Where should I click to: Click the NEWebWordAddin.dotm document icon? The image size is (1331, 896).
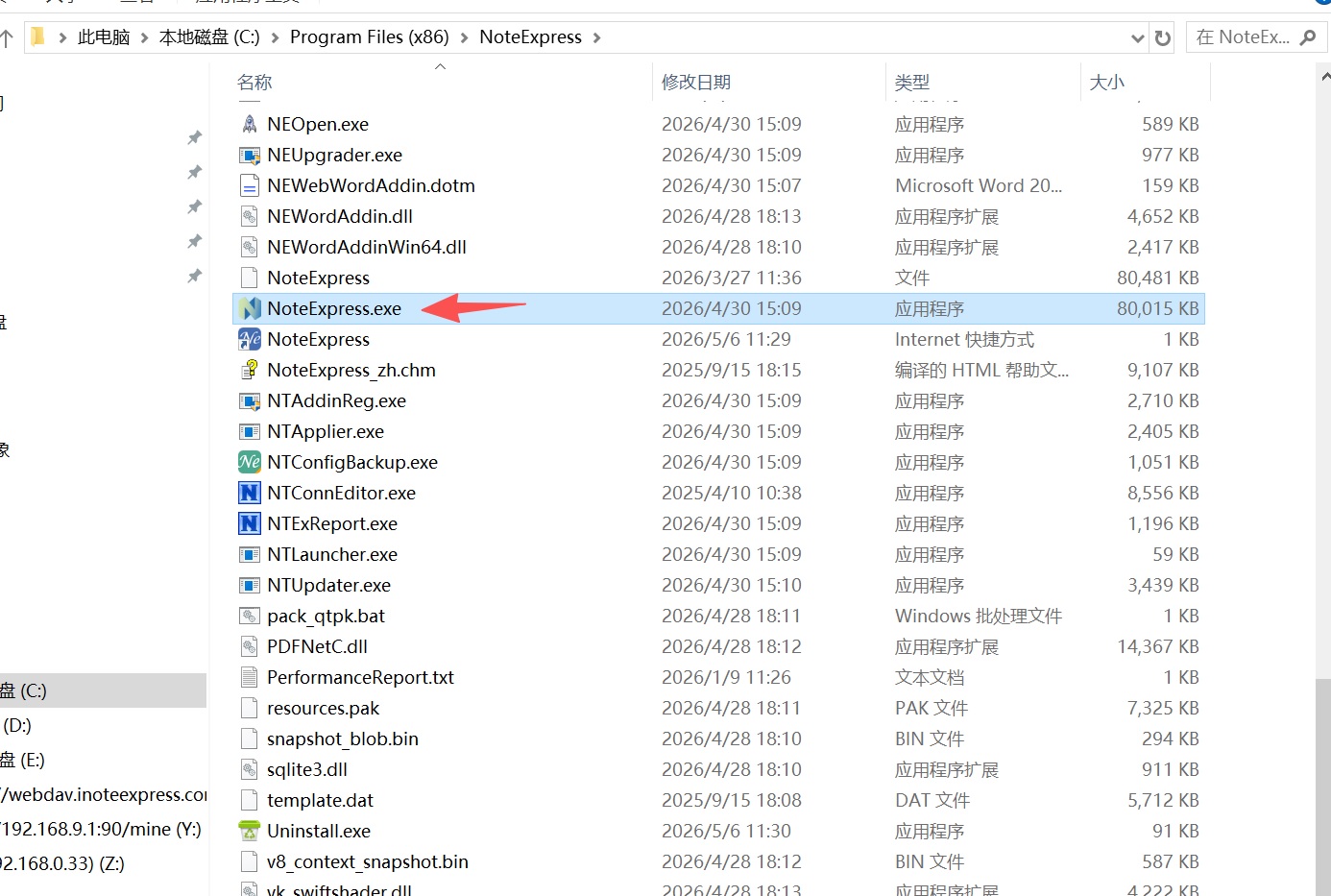(x=250, y=185)
